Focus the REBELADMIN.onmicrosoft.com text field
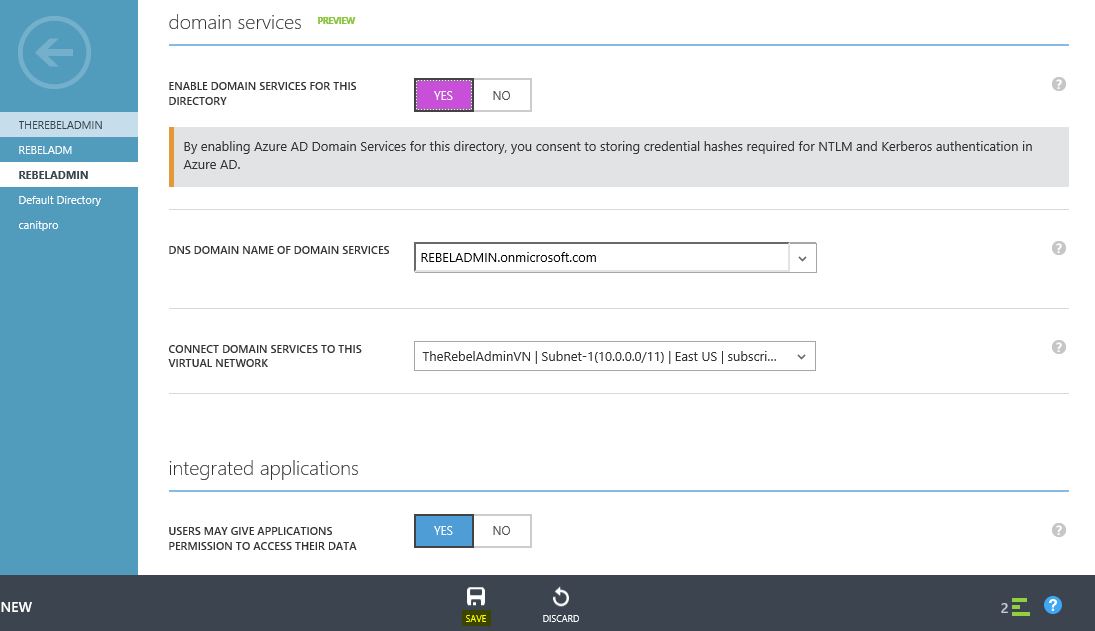 [601, 258]
